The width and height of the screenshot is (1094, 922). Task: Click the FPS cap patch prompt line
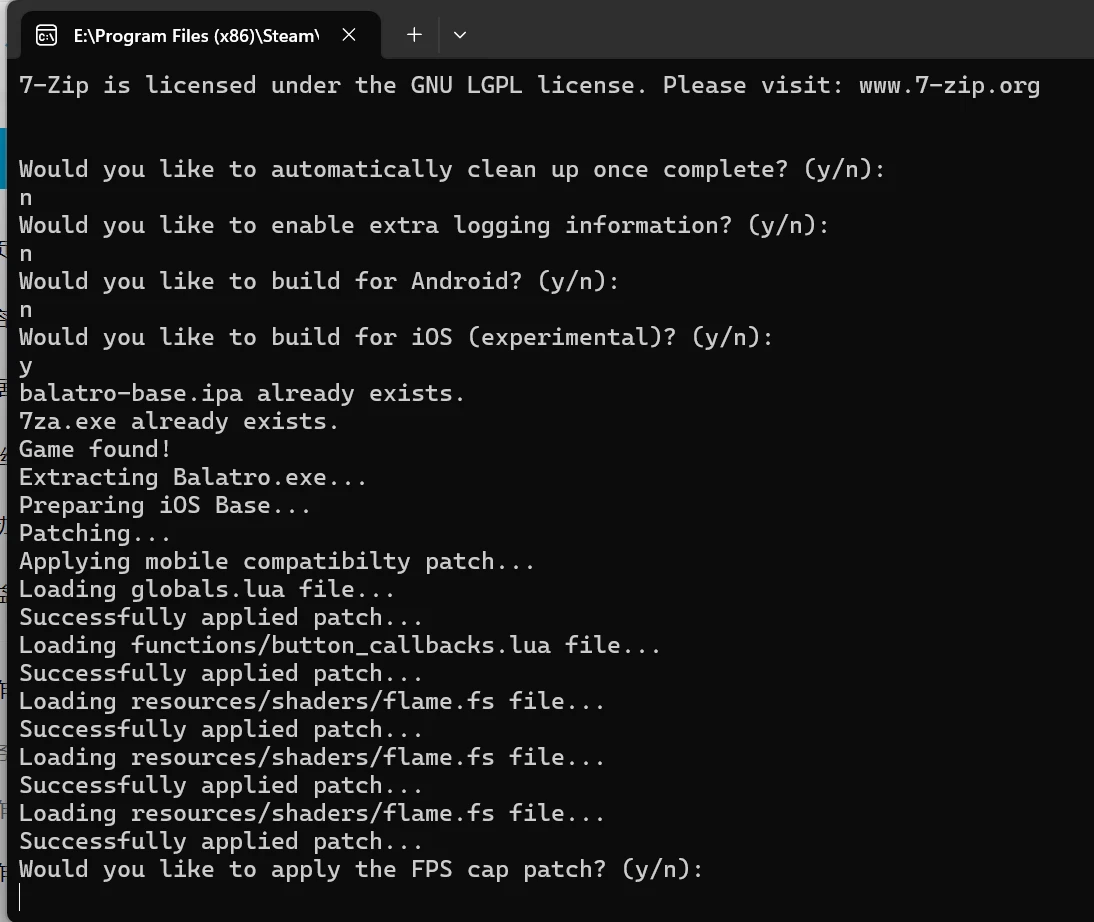[x=361, y=869]
